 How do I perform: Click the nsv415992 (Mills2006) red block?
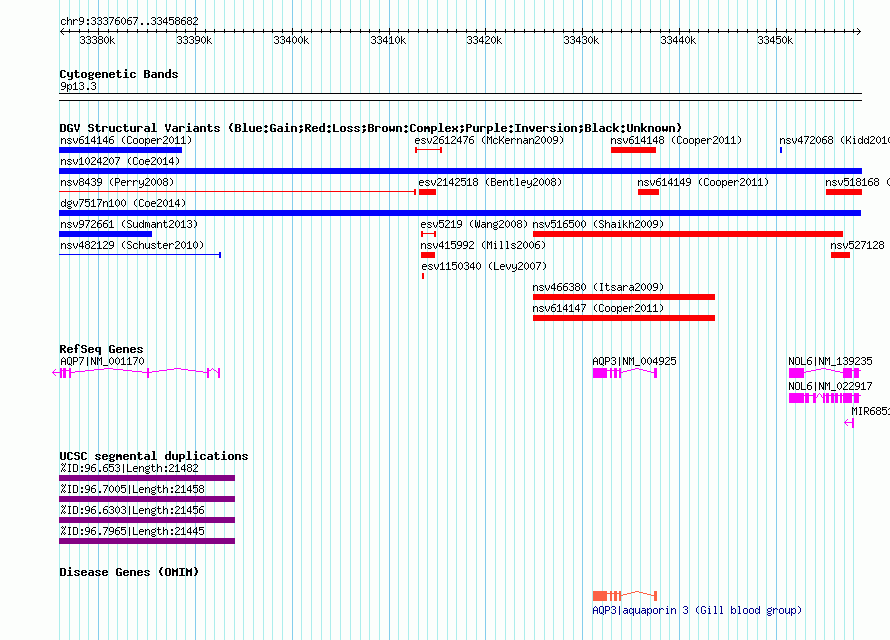click(x=428, y=255)
